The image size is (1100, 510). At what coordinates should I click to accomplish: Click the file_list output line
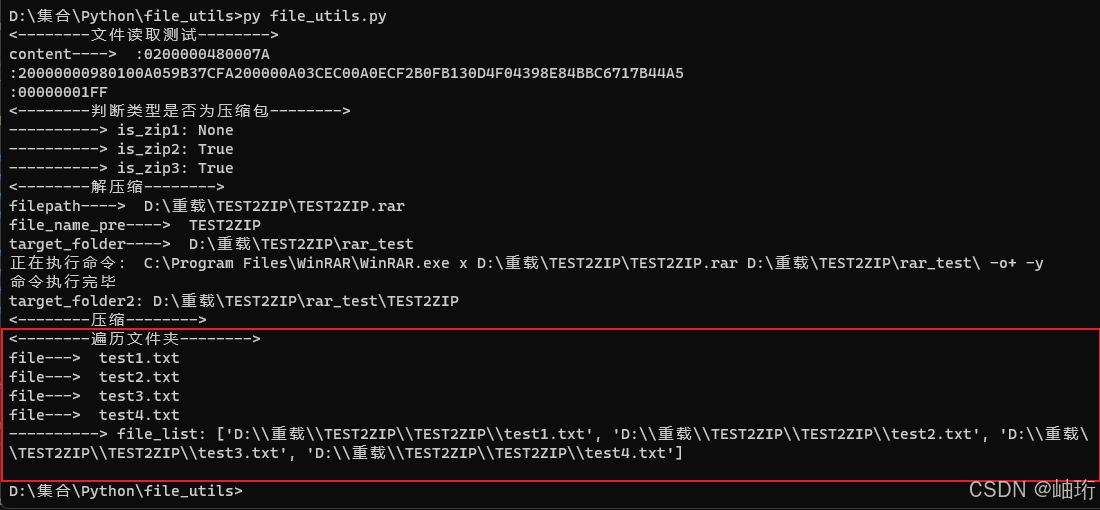click(x=549, y=443)
